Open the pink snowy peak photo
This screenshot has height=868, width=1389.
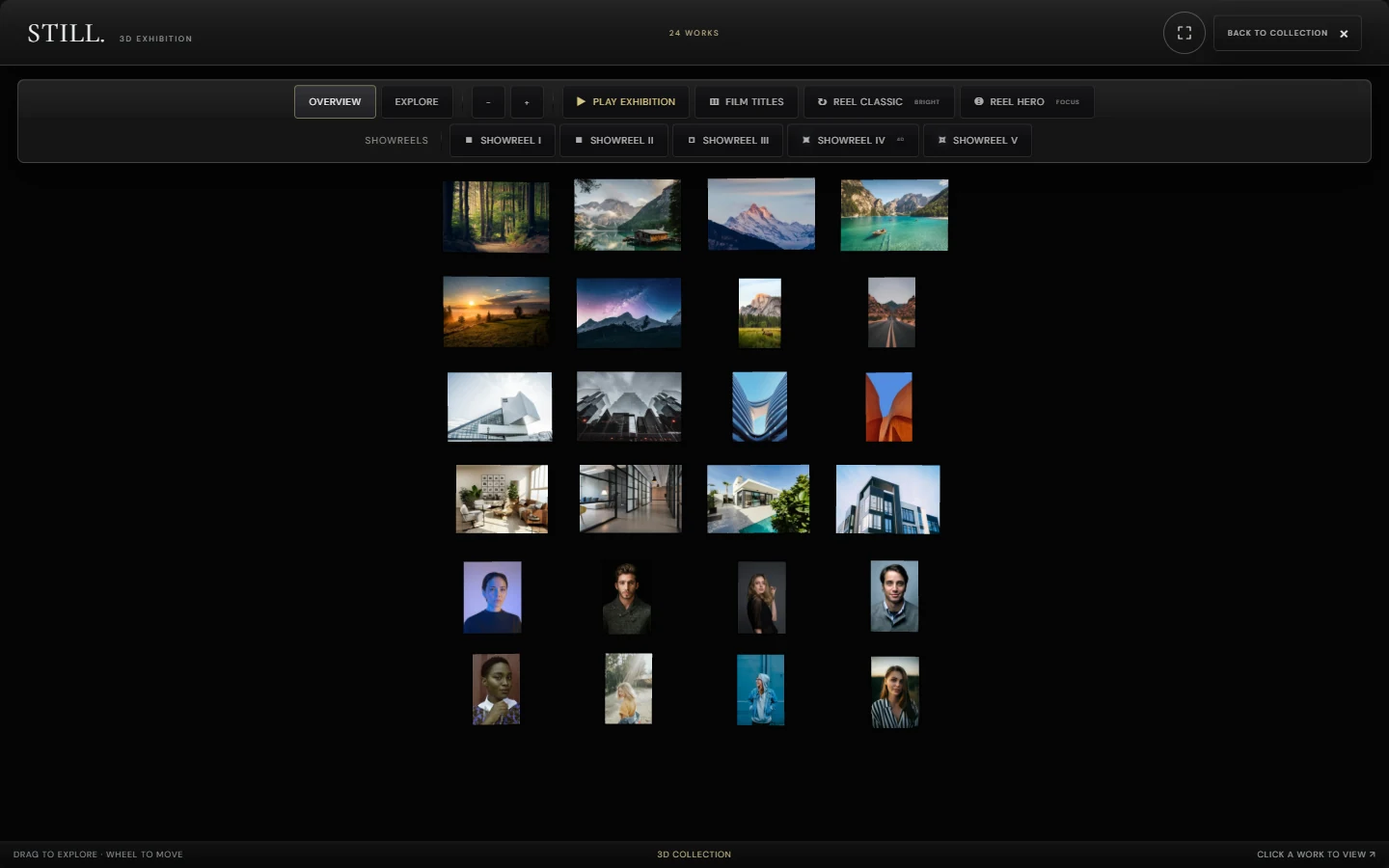(x=761, y=214)
